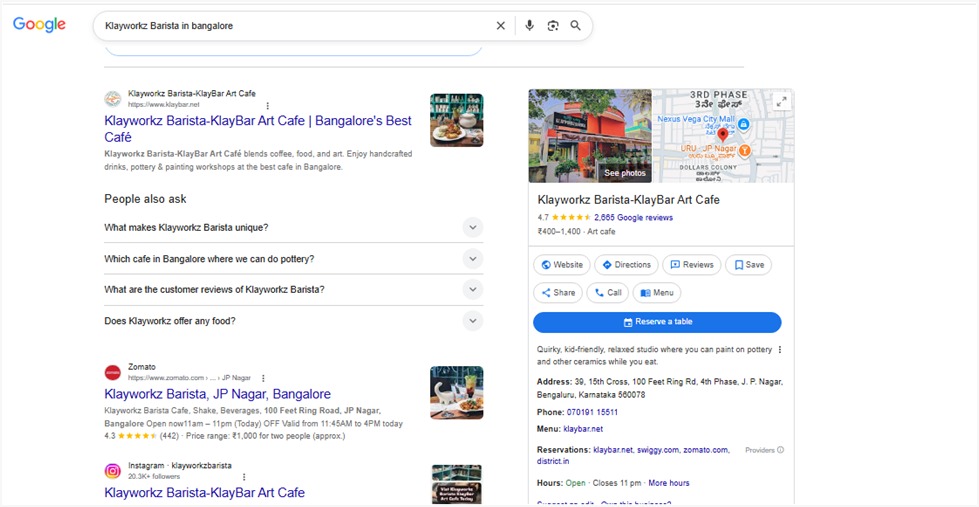Expand 'Which cafe in Bangalore where we can do pottery?'
This screenshot has width=979, height=507.
[x=293, y=258]
